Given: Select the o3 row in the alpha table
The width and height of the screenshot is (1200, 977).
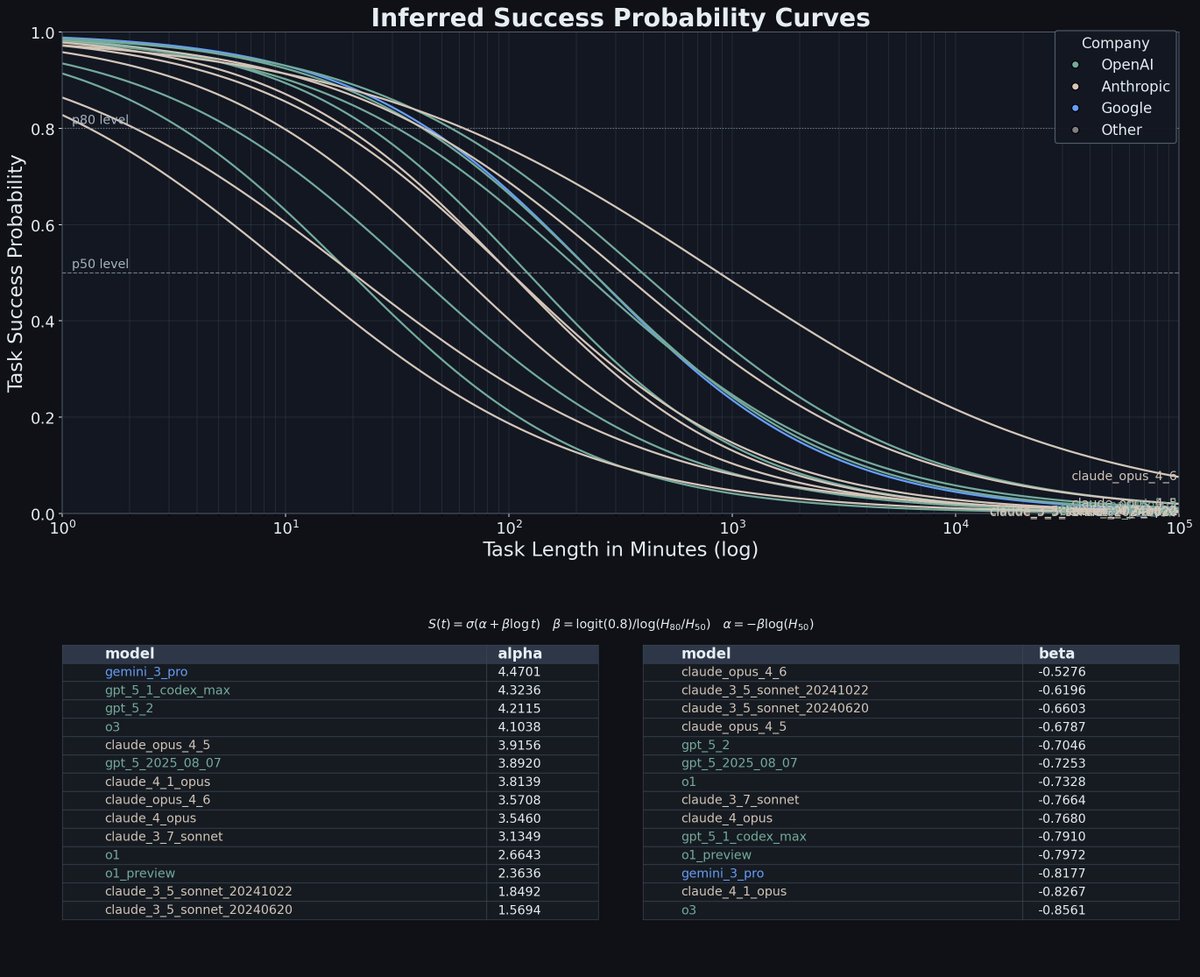Looking at the screenshot, I should pos(114,726).
